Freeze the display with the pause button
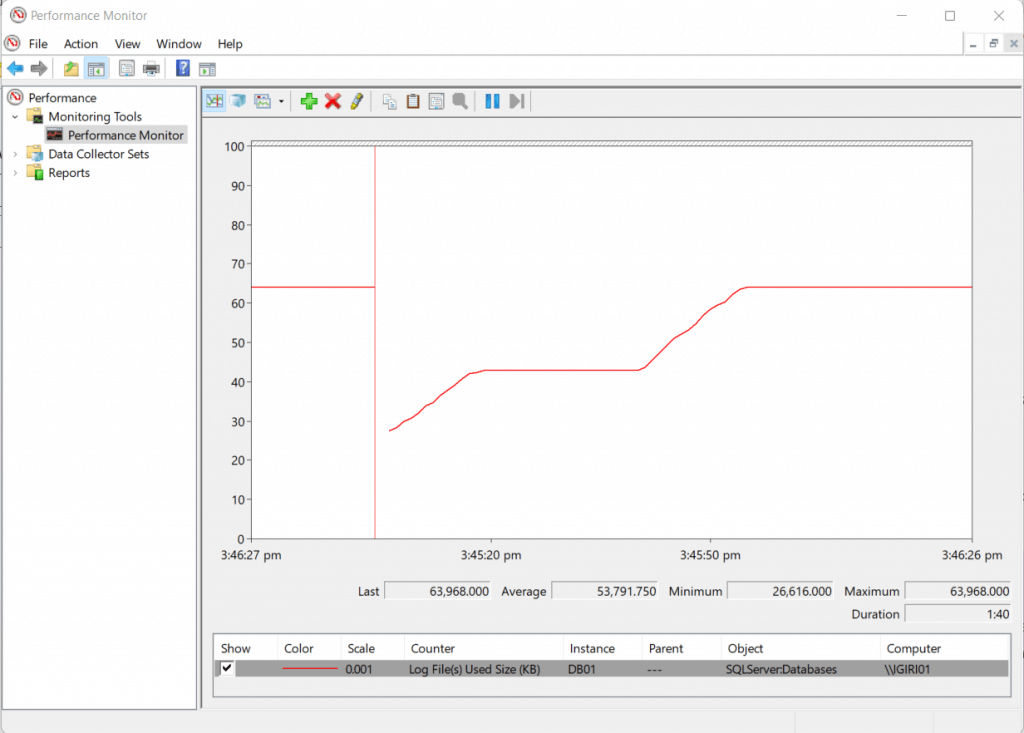 click(x=492, y=101)
